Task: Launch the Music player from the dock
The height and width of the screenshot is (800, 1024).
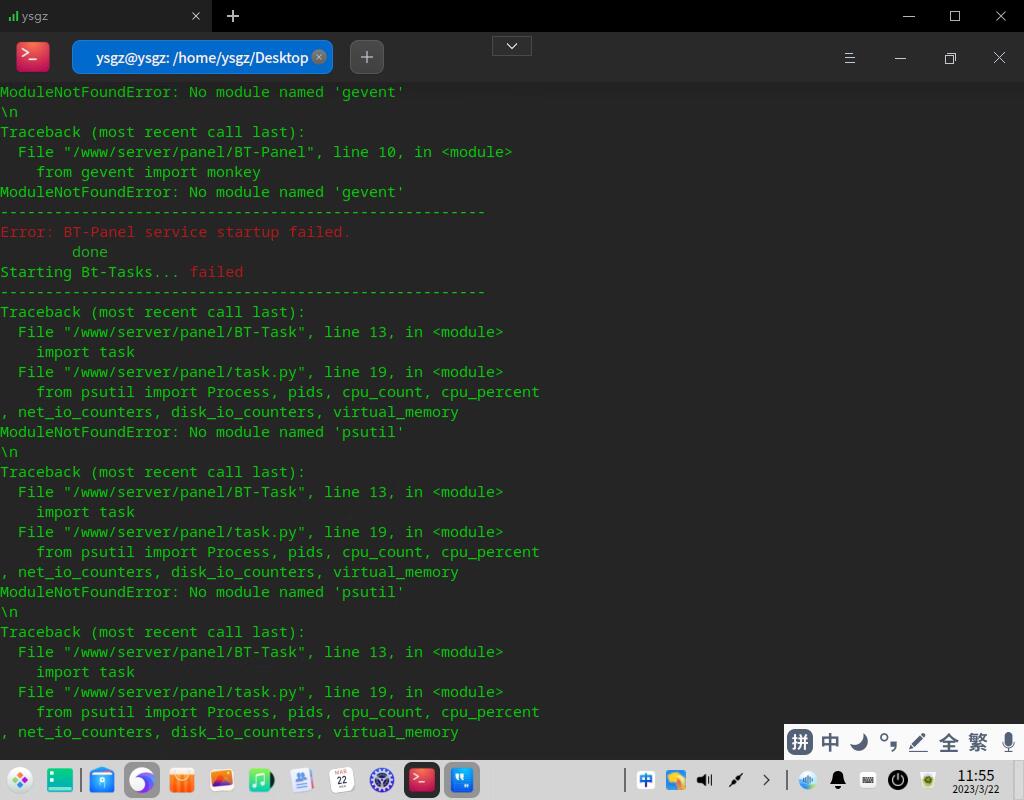Action: (x=262, y=780)
